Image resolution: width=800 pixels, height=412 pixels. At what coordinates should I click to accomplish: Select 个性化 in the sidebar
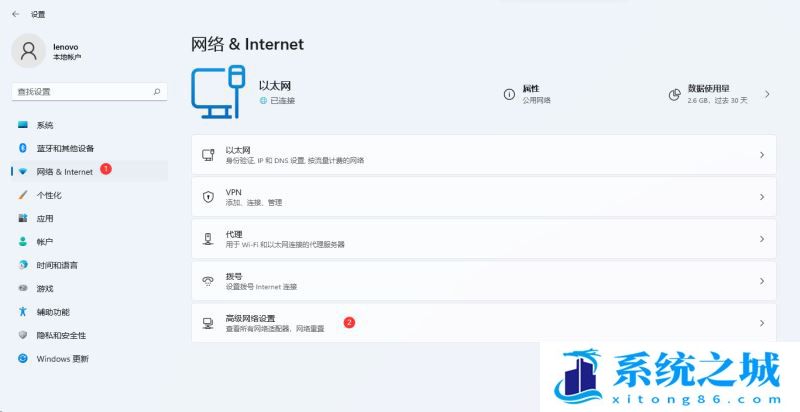(49, 195)
